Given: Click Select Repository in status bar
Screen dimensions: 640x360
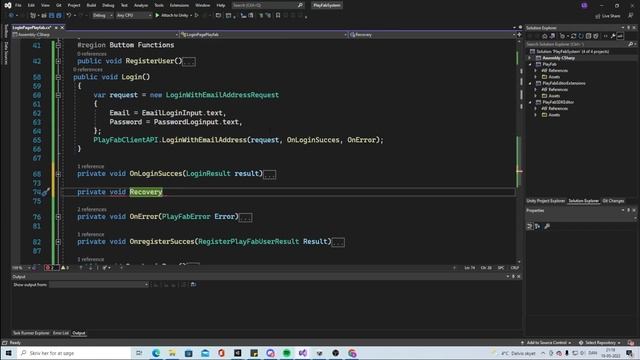Looking at the screenshot, I should pyautogui.click(x=600, y=343).
